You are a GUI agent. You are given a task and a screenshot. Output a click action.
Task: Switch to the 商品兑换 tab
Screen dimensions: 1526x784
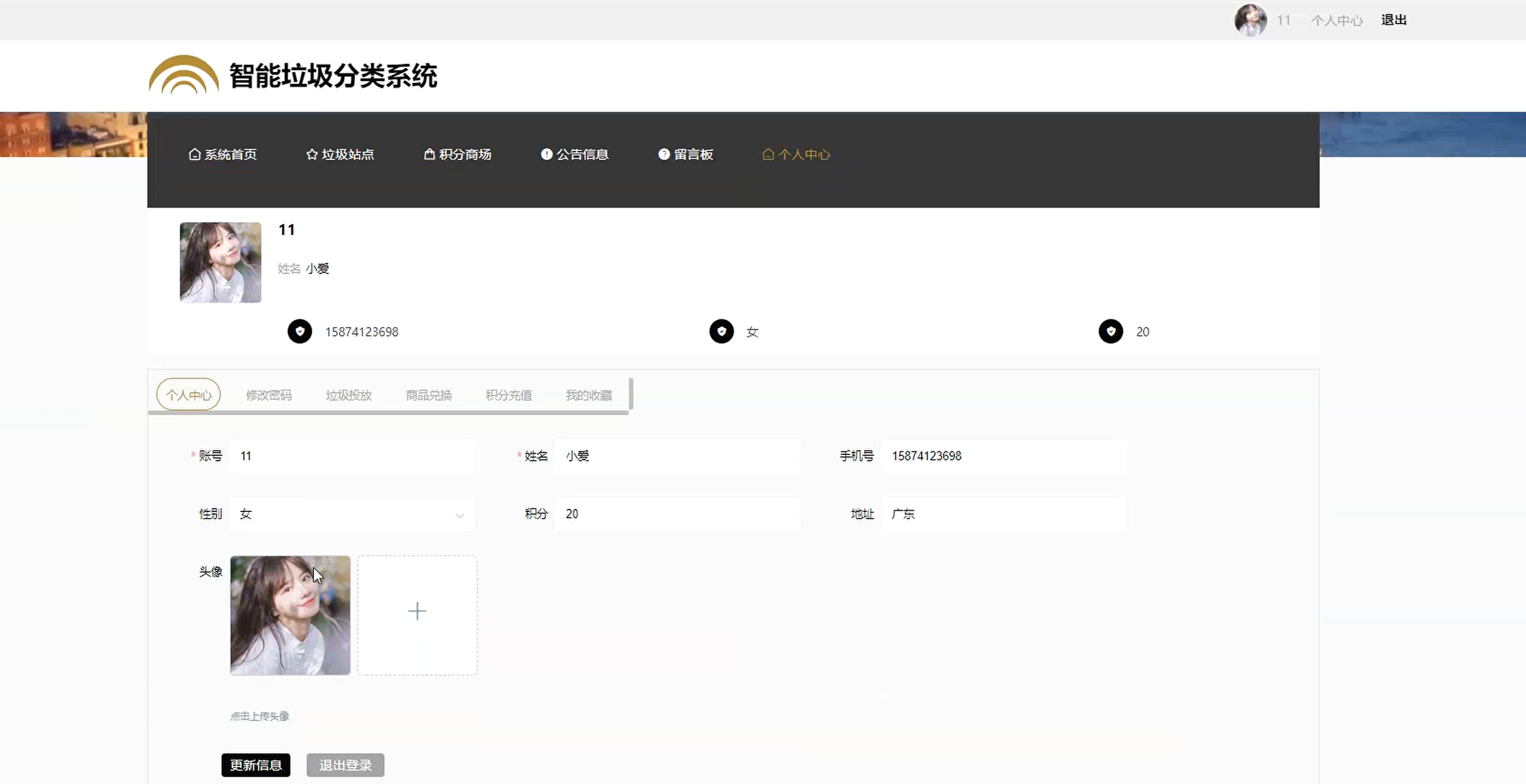(x=428, y=395)
